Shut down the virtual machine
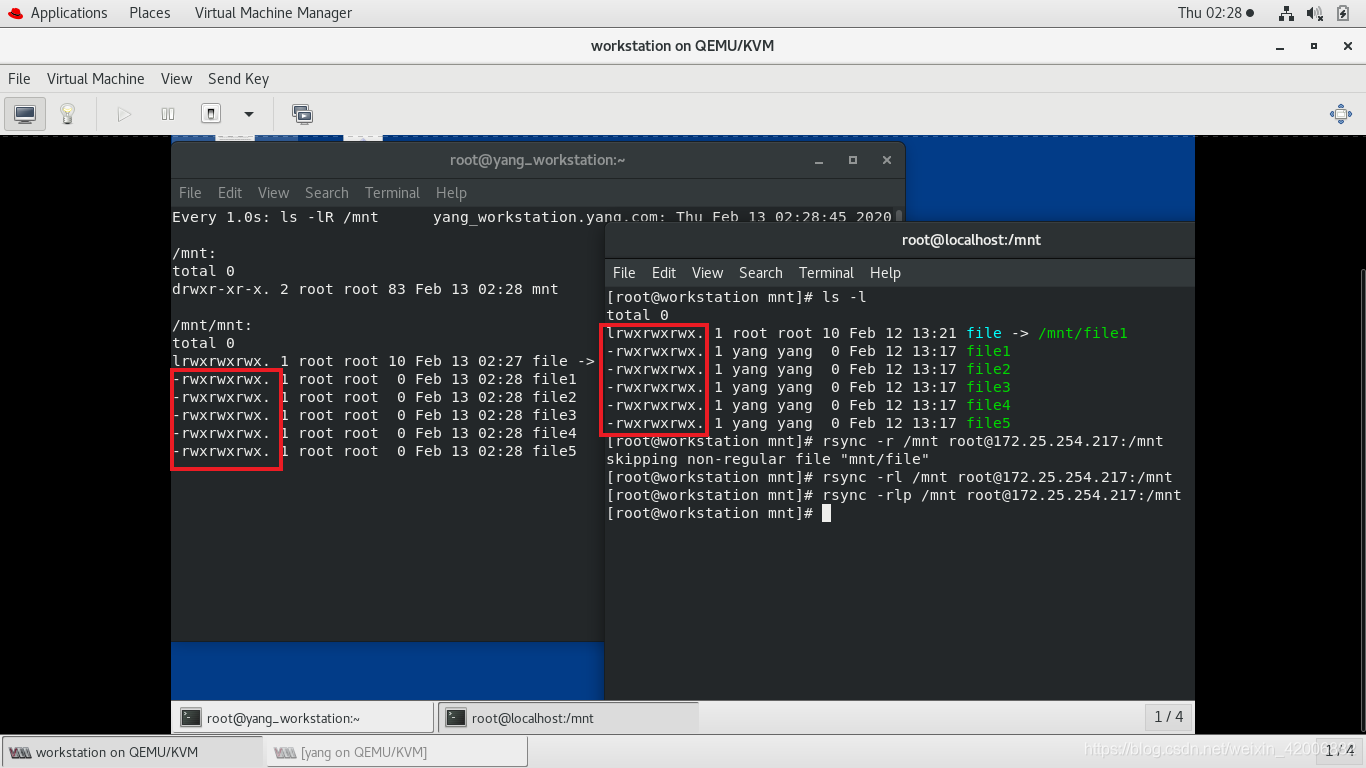 point(211,114)
